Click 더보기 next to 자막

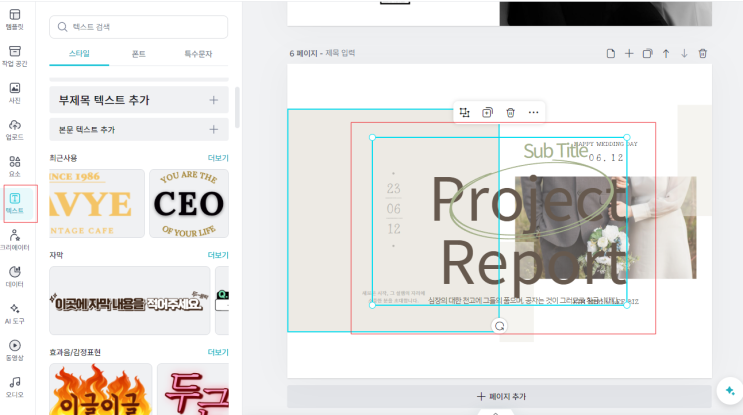click(x=218, y=255)
